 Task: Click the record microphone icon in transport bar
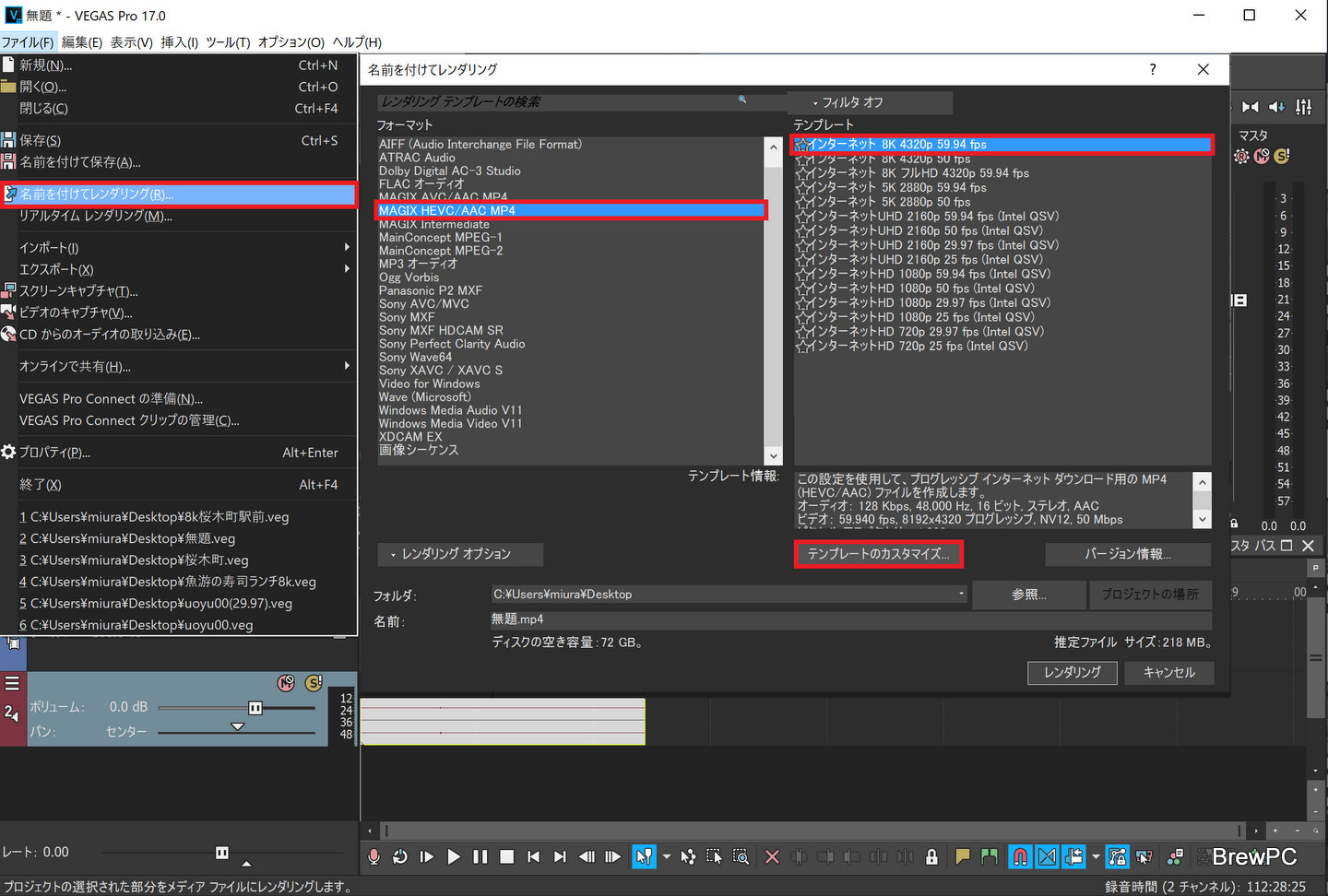click(x=373, y=856)
